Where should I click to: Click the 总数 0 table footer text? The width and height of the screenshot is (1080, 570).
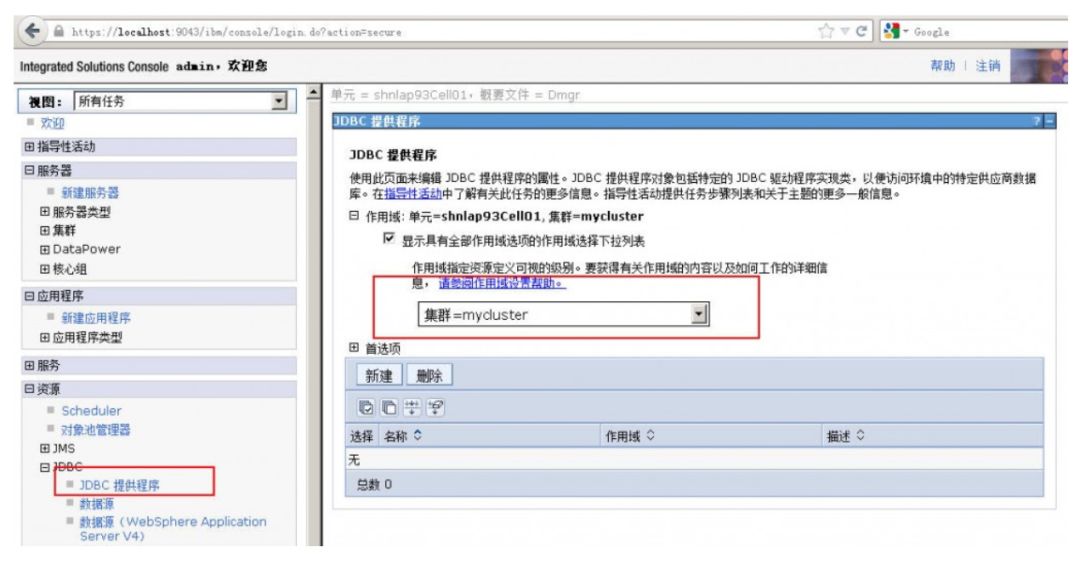374,485
